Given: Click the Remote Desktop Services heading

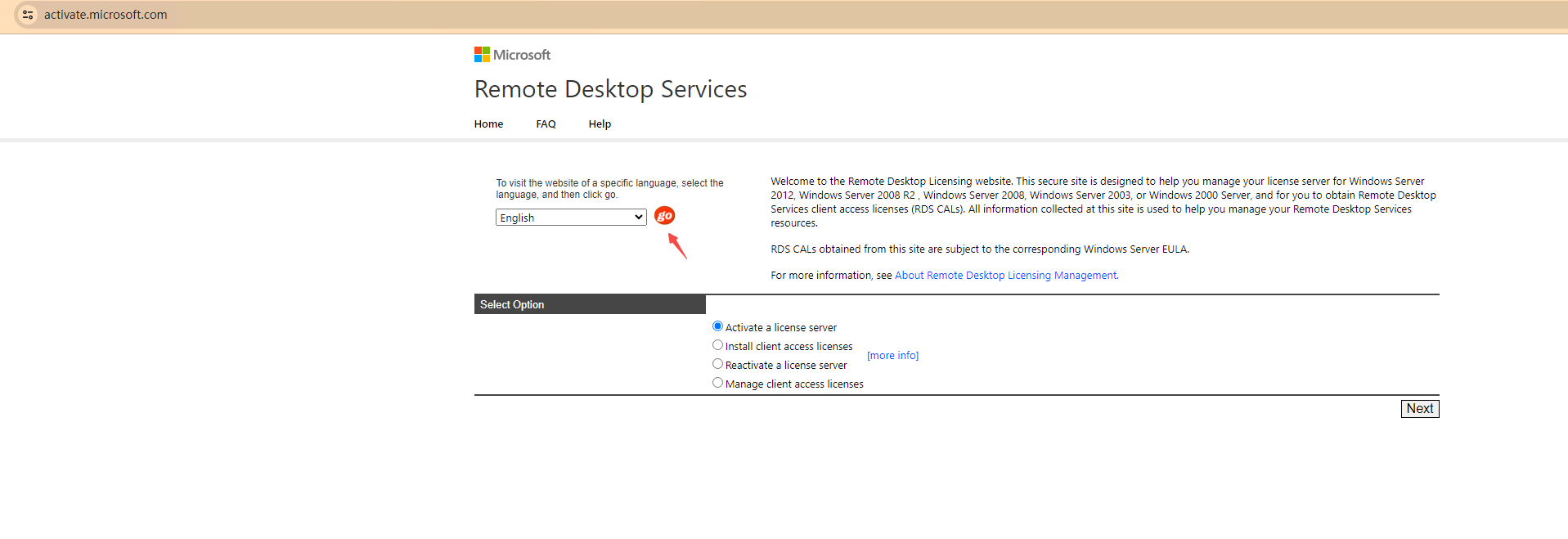Looking at the screenshot, I should [610, 89].
